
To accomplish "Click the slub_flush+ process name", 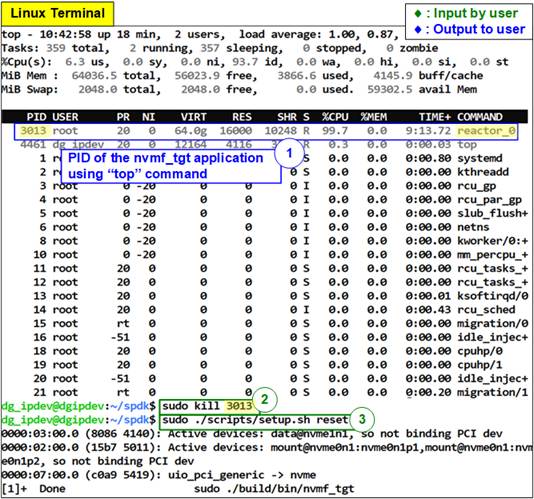I will pos(492,214).
